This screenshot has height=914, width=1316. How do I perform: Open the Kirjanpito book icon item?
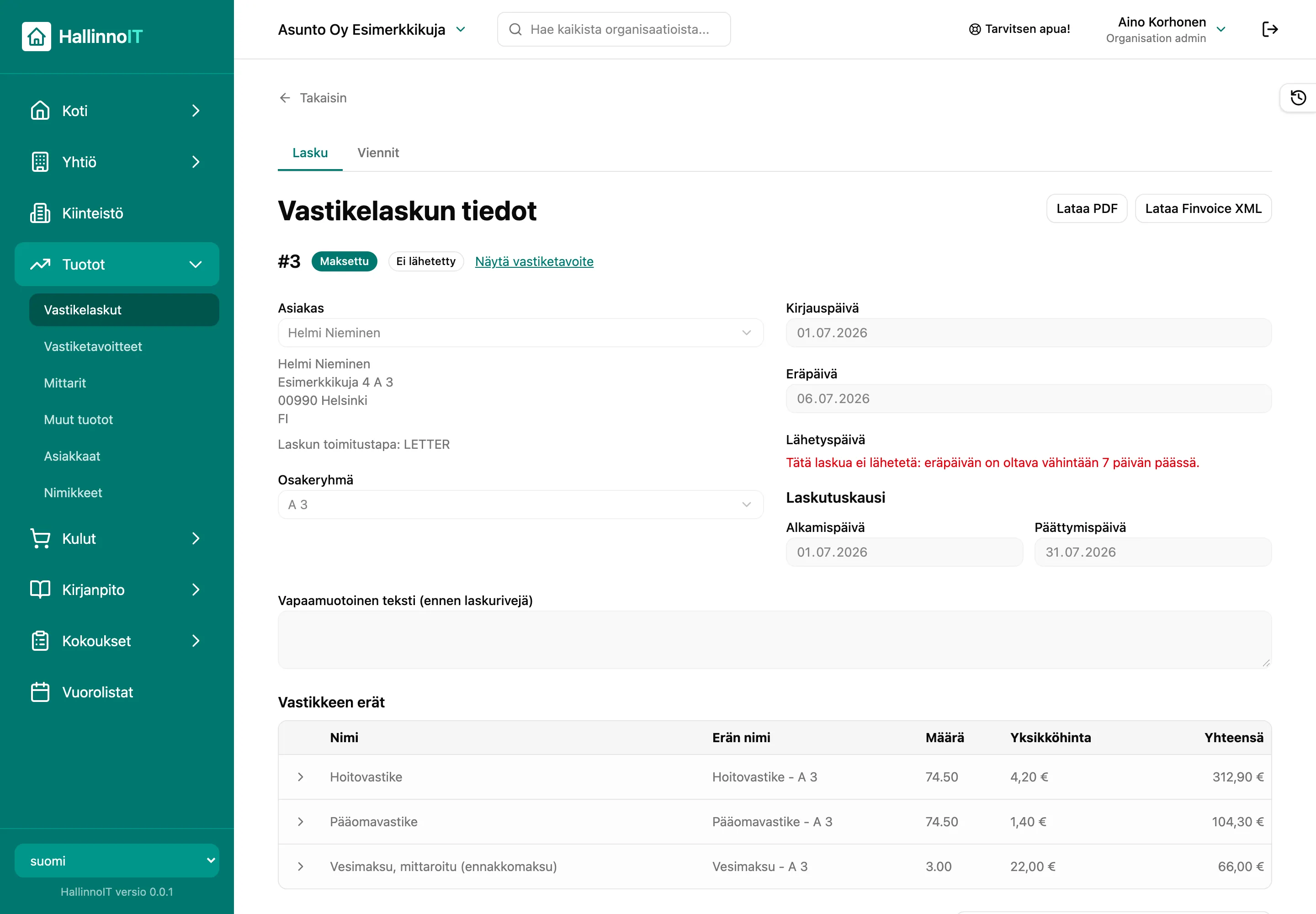click(x=40, y=589)
